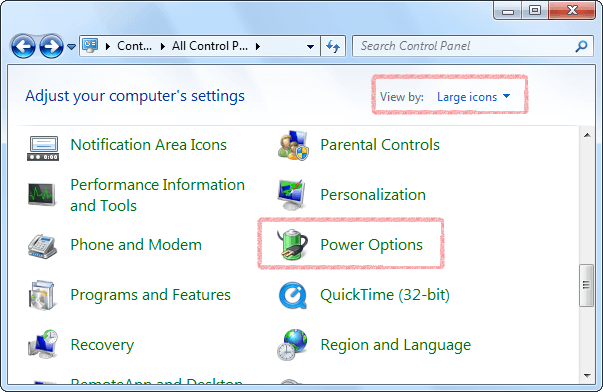Open QuickTime (32-bit) link
603x392 pixels.
pos(385,295)
